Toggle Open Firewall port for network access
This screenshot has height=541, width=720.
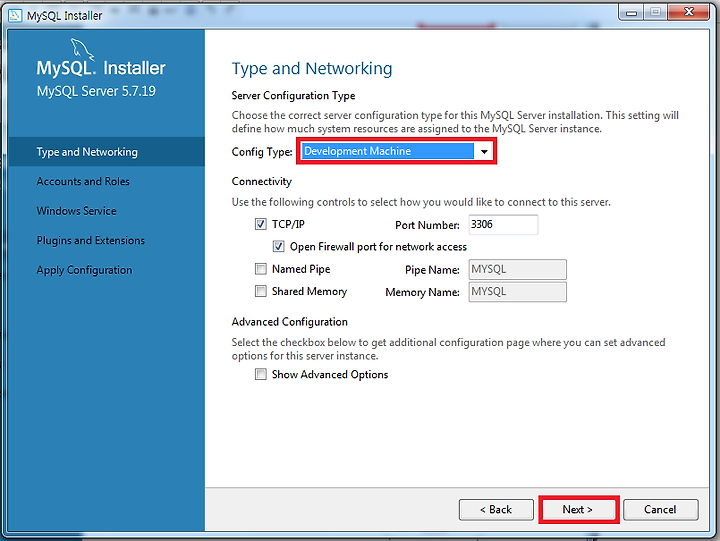[x=278, y=247]
